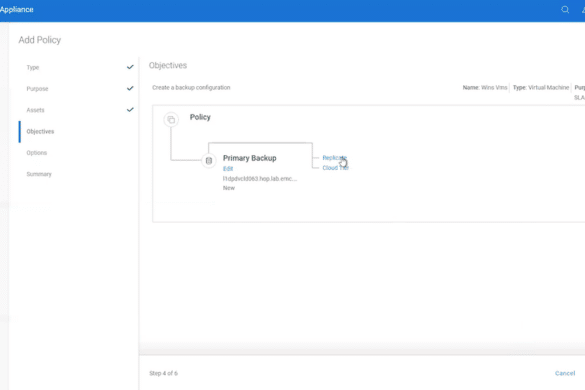Open the Options step
Image resolution: width=585 pixels, height=390 pixels.
[x=37, y=153]
